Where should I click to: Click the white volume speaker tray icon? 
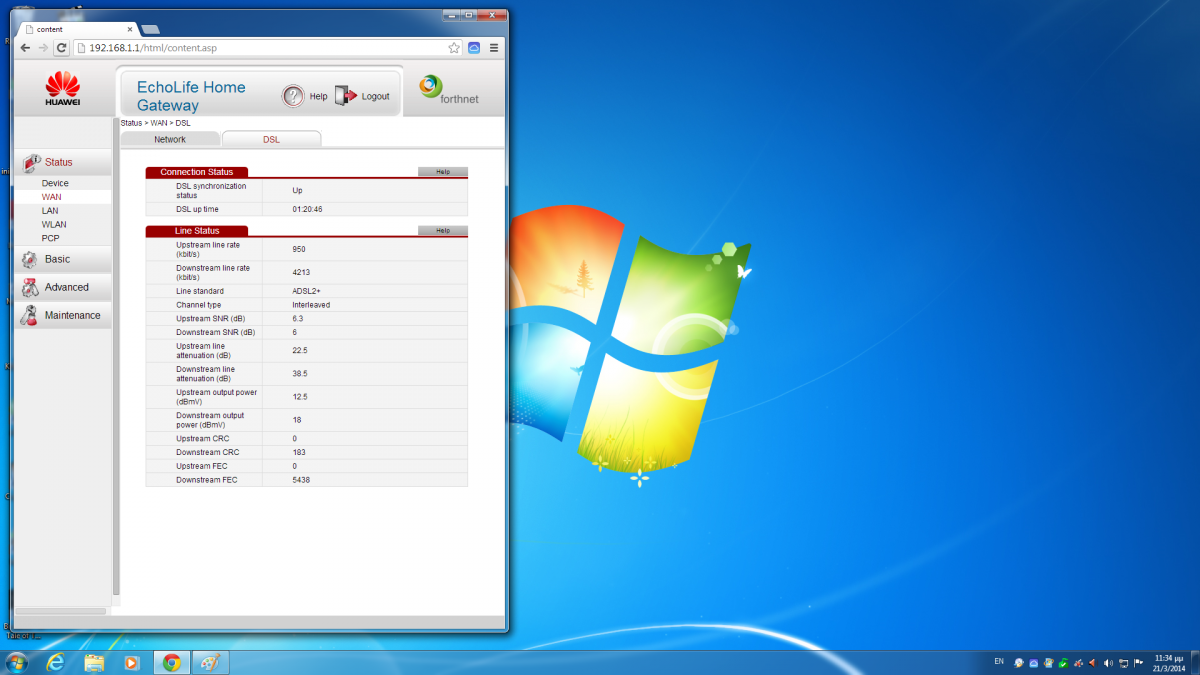point(1108,663)
